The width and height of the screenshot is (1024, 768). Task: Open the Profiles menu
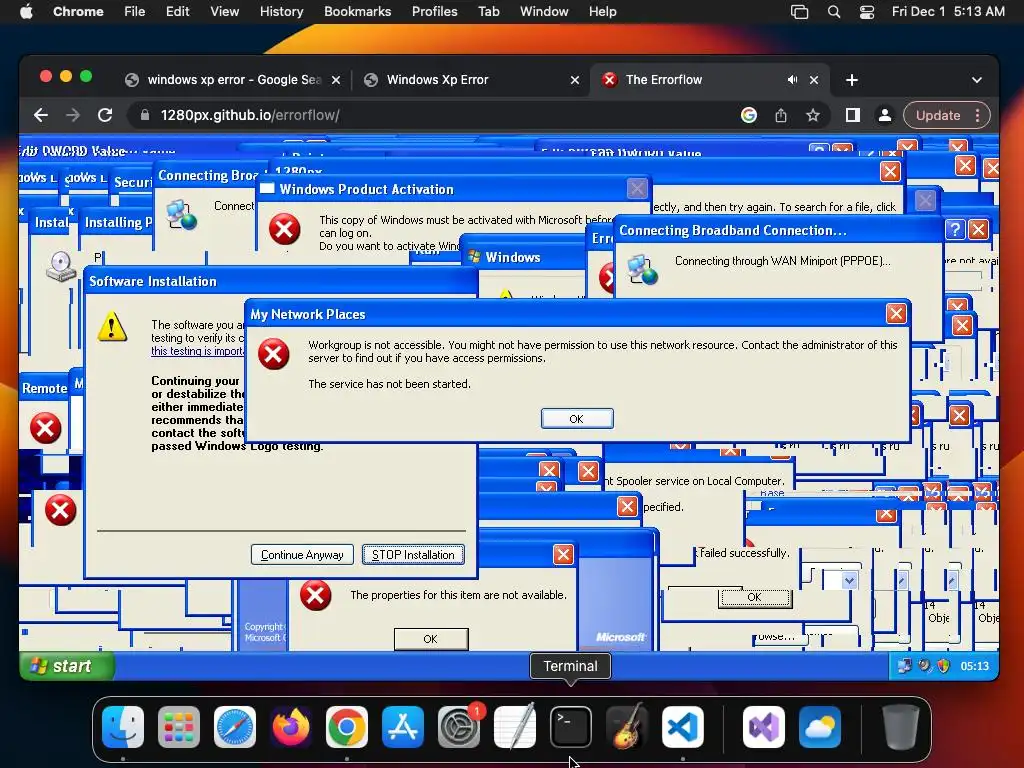434,12
